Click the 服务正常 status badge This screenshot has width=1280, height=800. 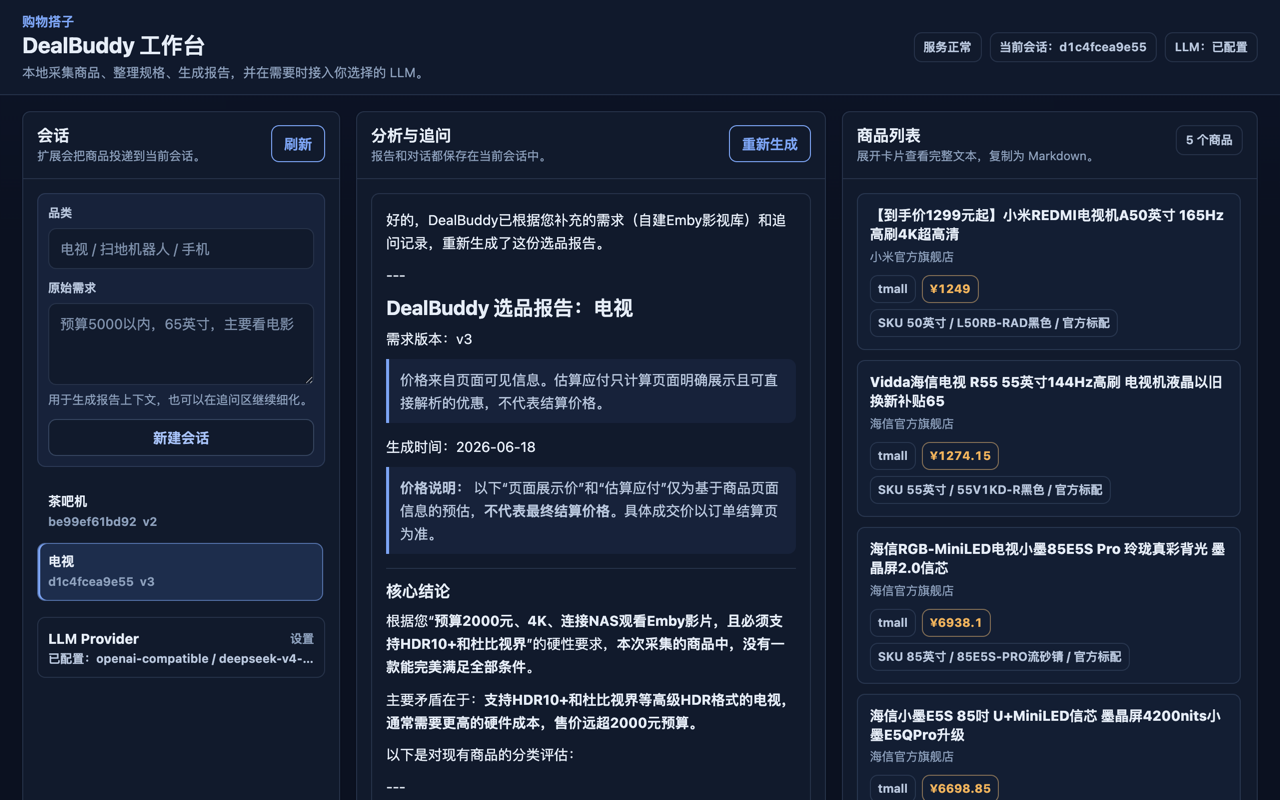click(x=947, y=47)
